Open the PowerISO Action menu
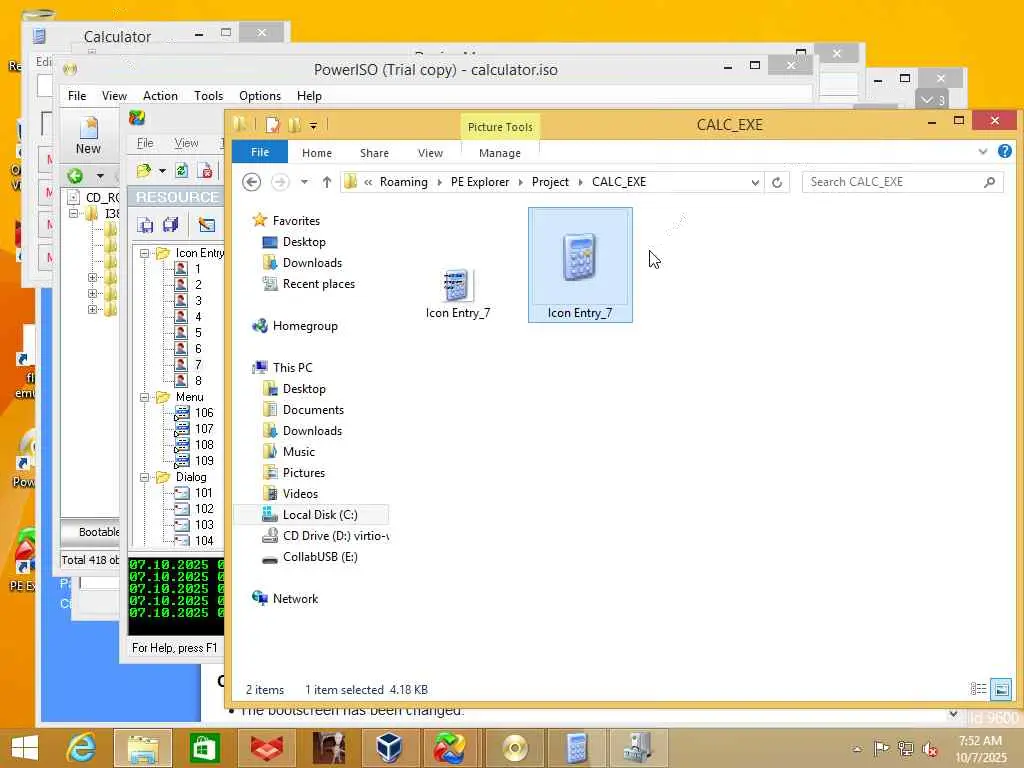This screenshot has width=1024, height=768. (160, 95)
